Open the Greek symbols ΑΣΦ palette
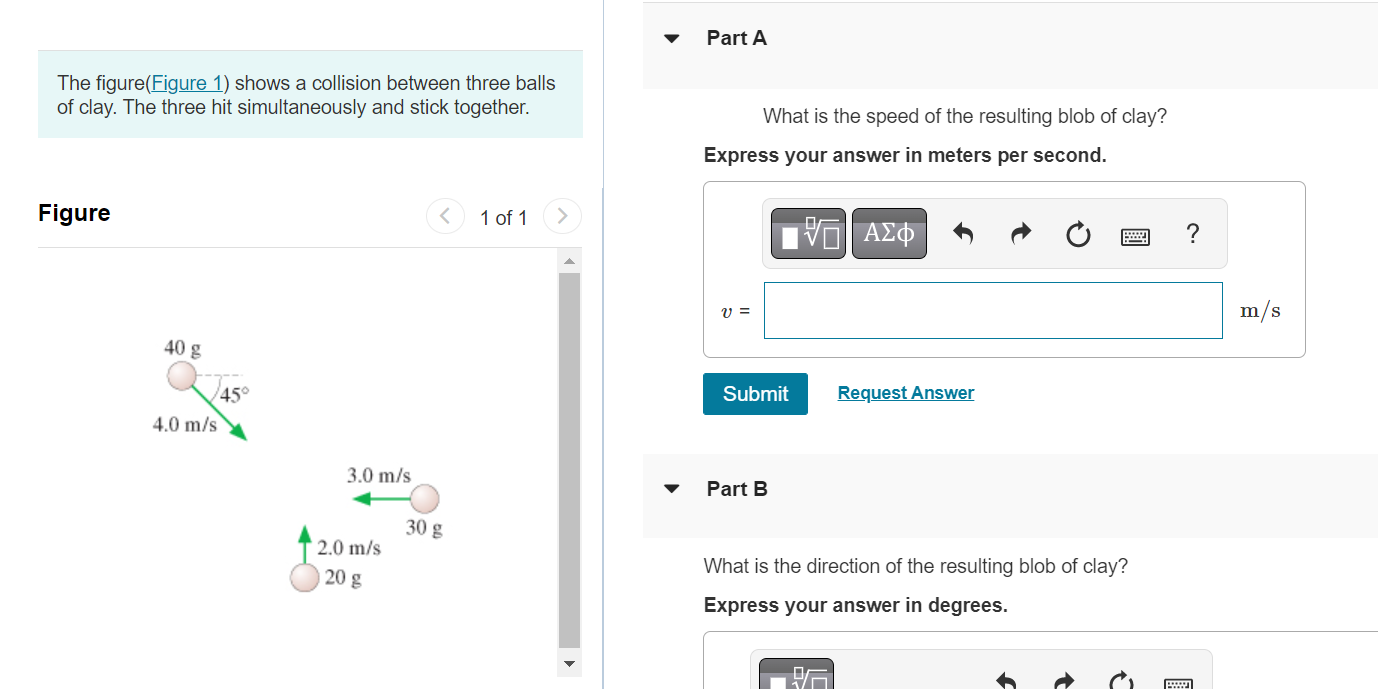 (888, 233)
